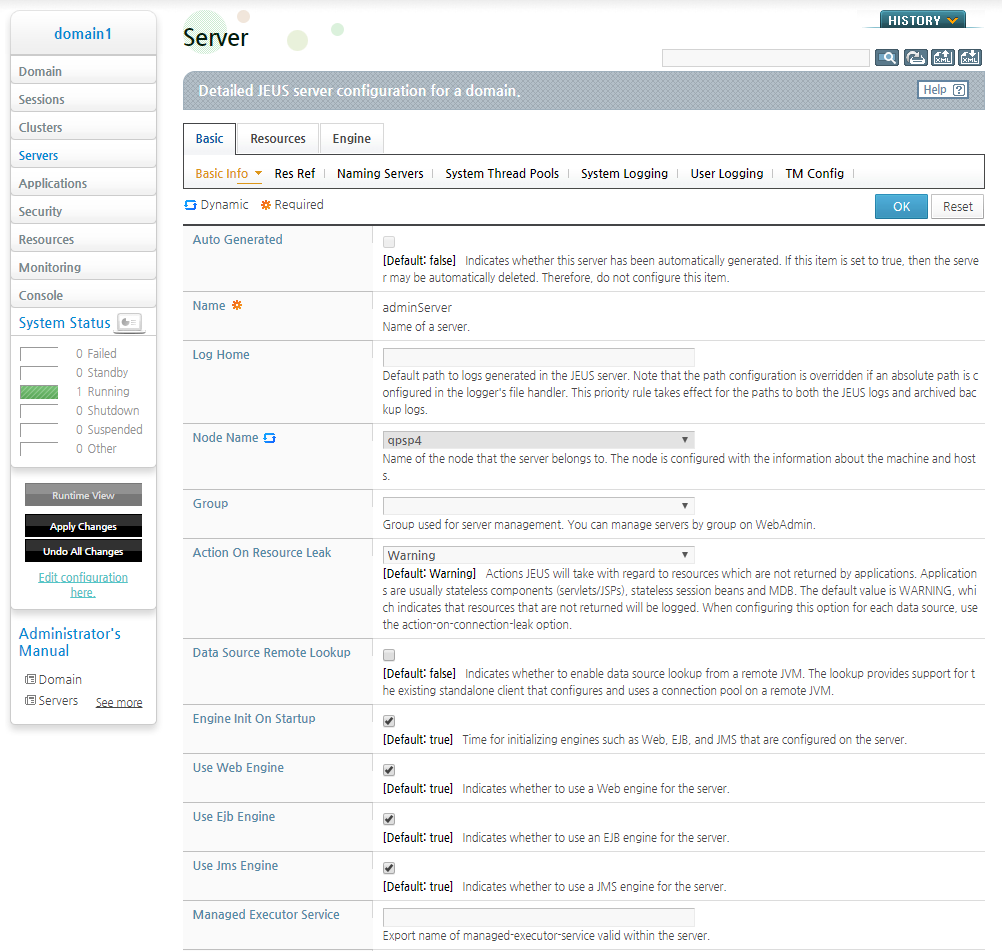
Task: Switch to the Engine tab
Action: coord(351,139)
